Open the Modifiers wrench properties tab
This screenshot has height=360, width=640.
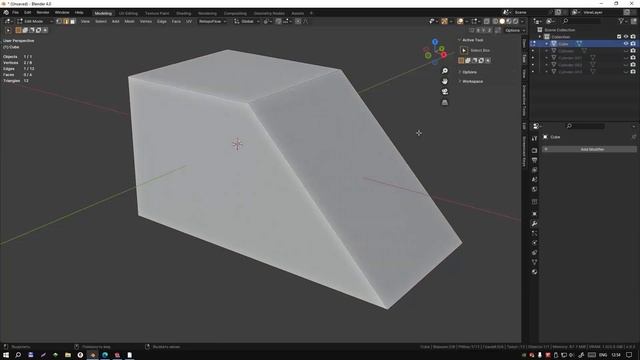tap(534, 224)
